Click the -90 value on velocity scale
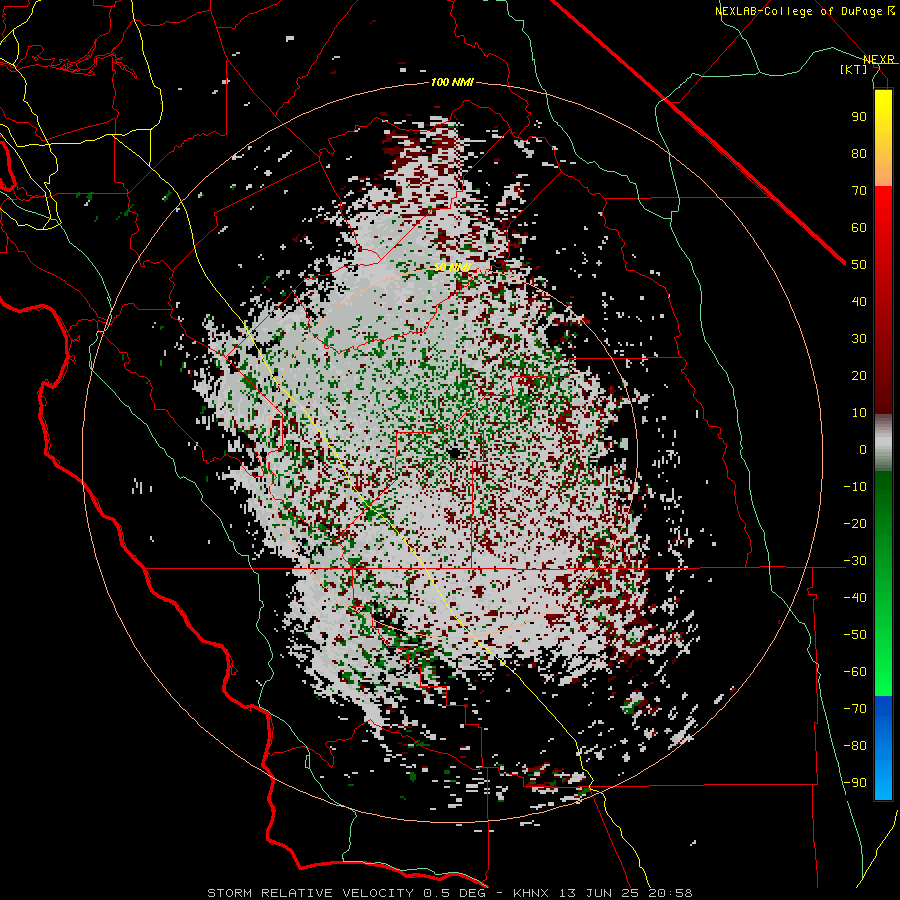 855,783
